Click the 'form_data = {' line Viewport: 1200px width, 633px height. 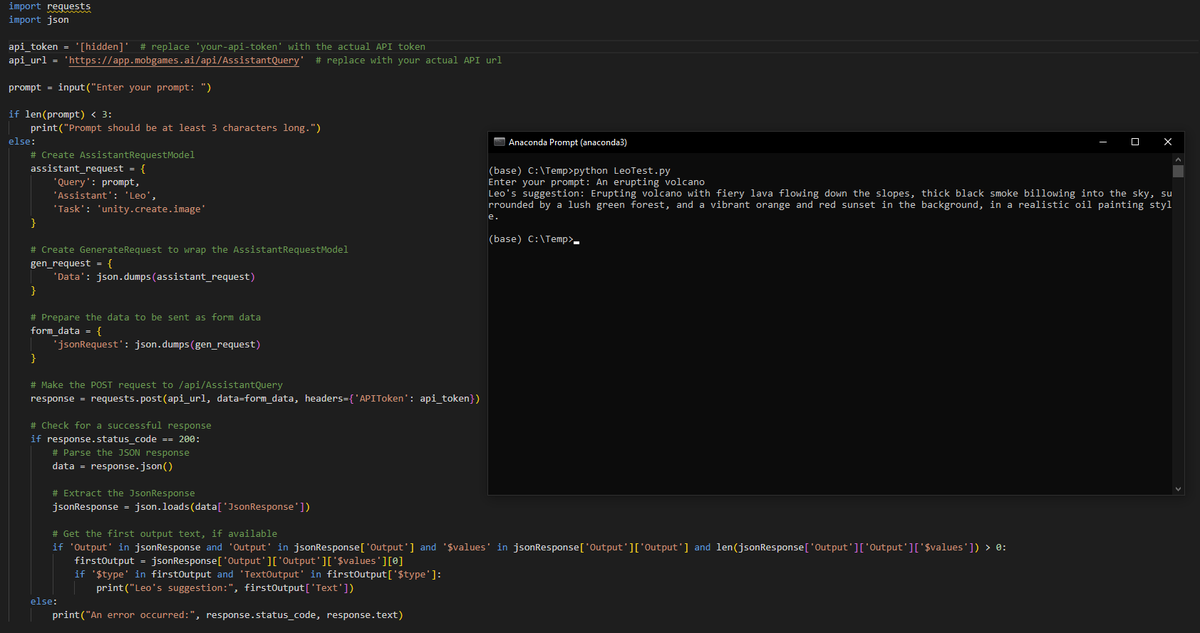(x=66, y=331)
